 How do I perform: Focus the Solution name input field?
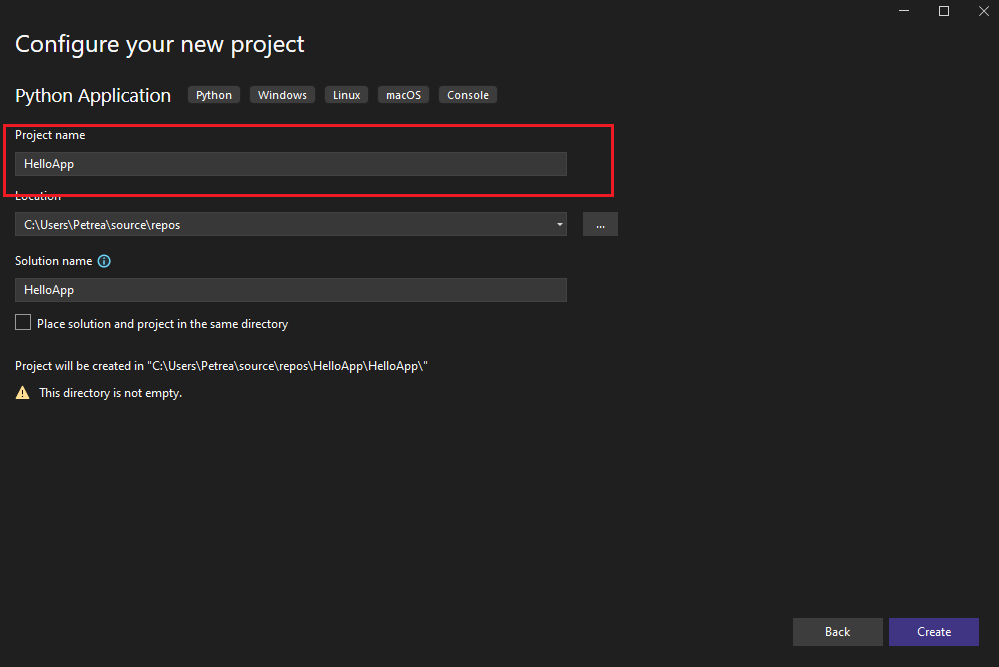click(x=291, y=290)
